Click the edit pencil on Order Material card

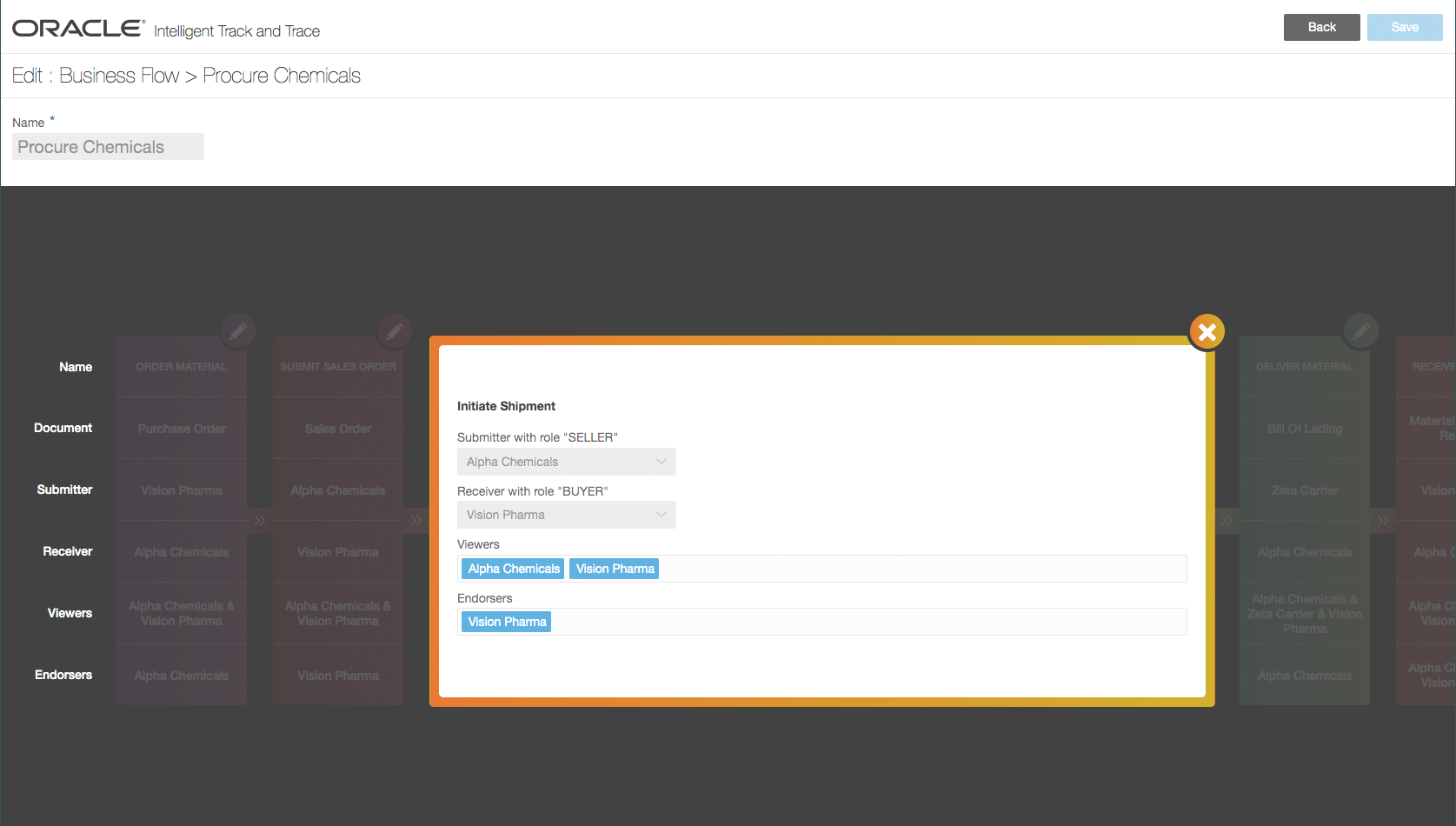click(x=237, y=330)
